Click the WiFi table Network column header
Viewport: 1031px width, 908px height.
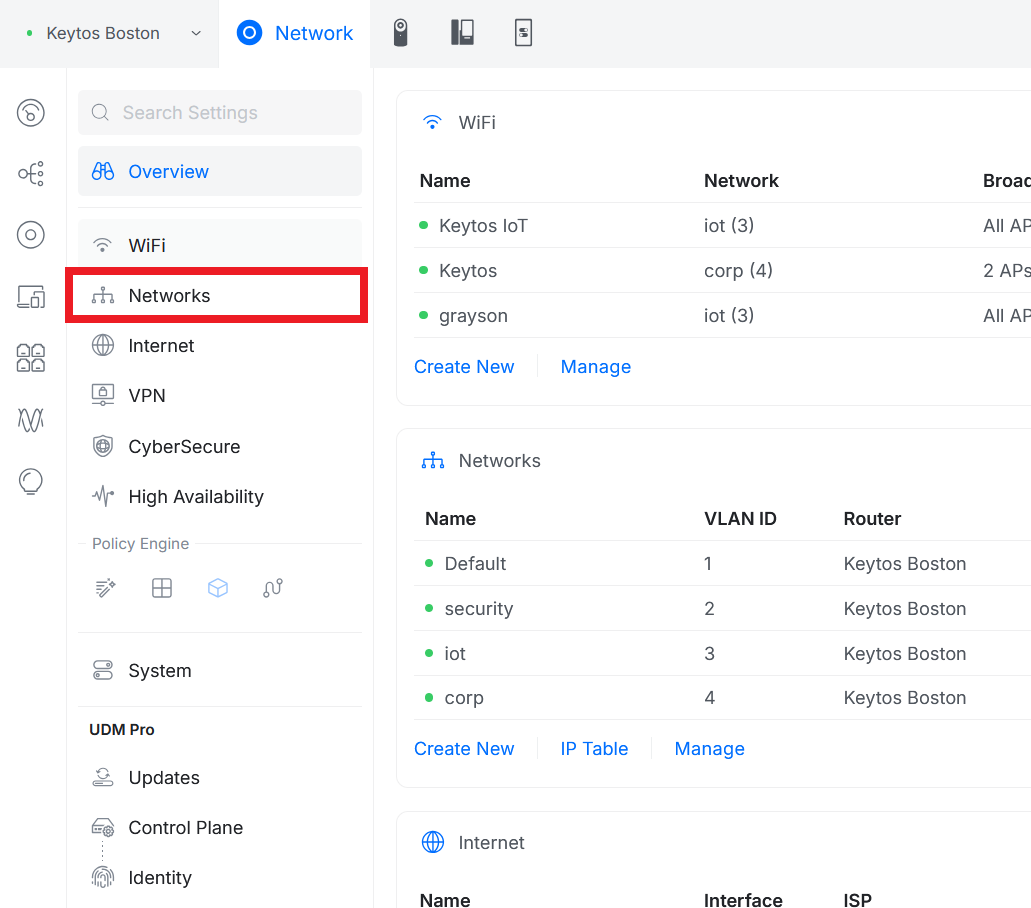coord(741,181)
